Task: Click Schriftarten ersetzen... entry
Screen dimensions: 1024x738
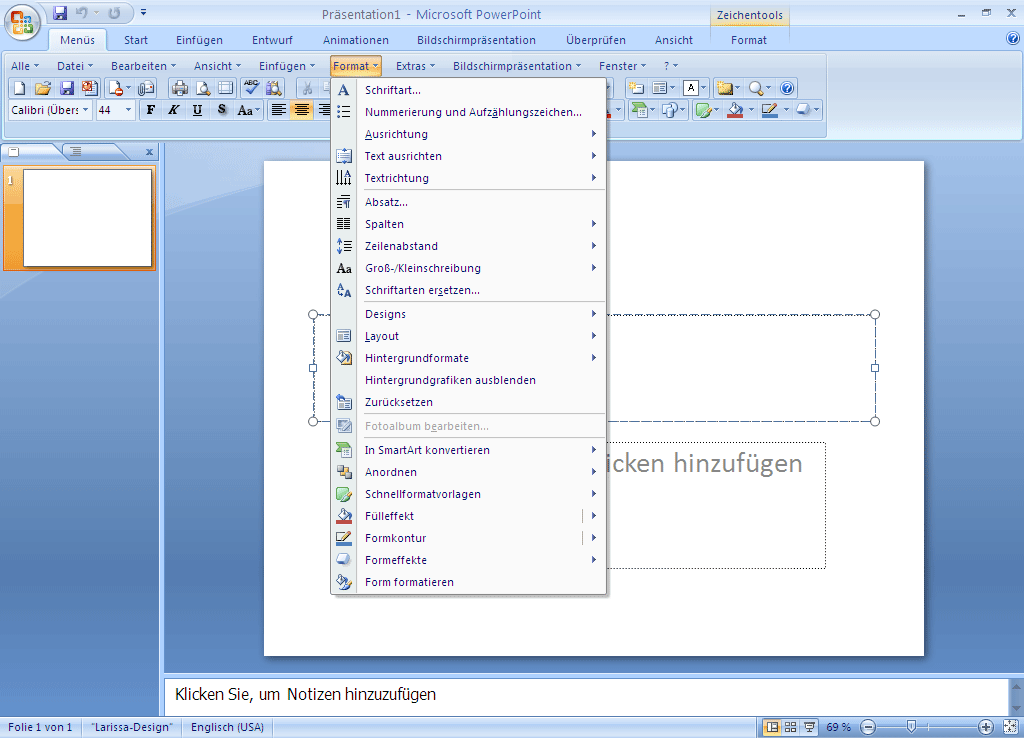Action: click(469, 290)
